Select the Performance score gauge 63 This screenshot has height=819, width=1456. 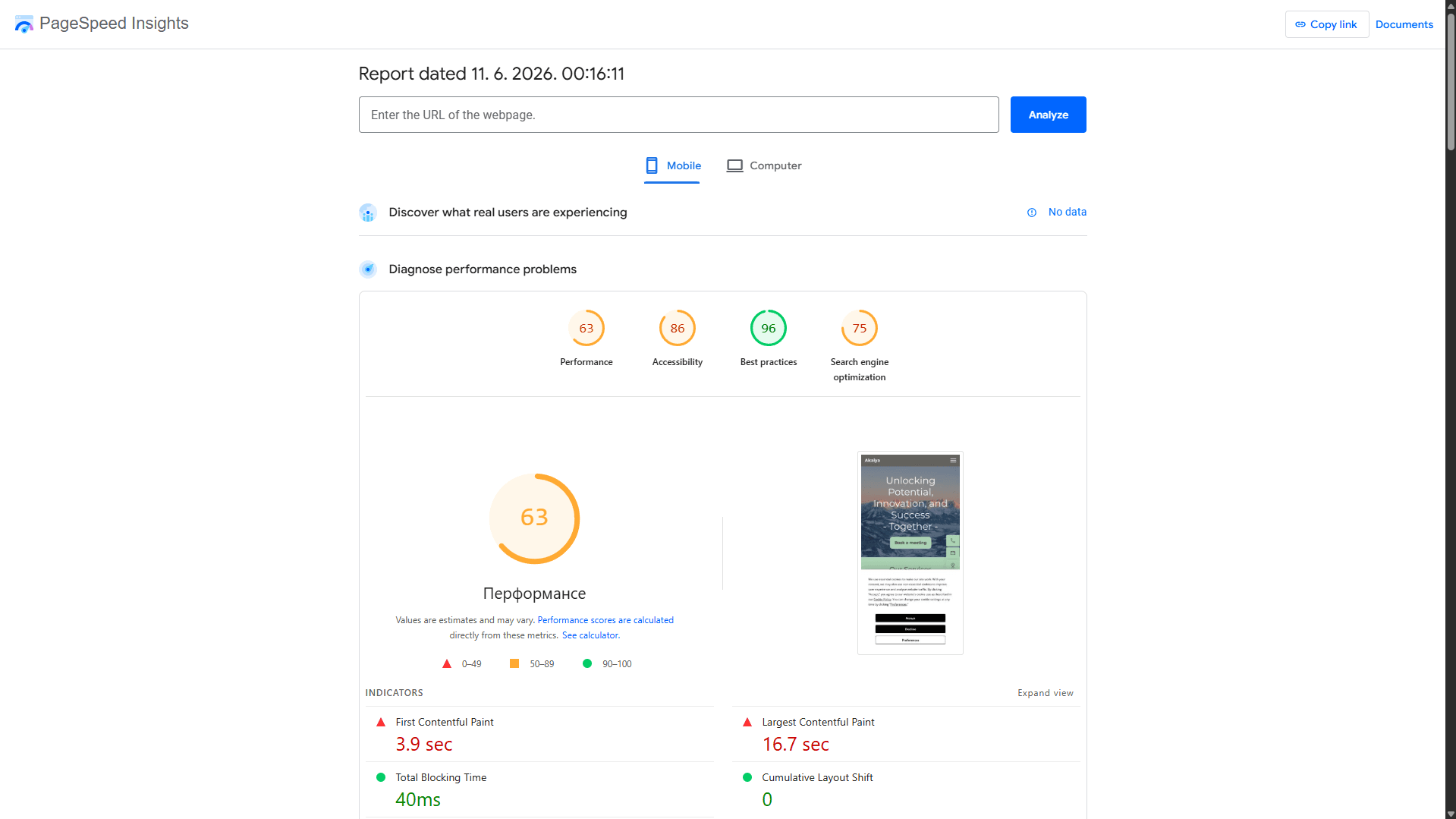(x=586, y=328)
